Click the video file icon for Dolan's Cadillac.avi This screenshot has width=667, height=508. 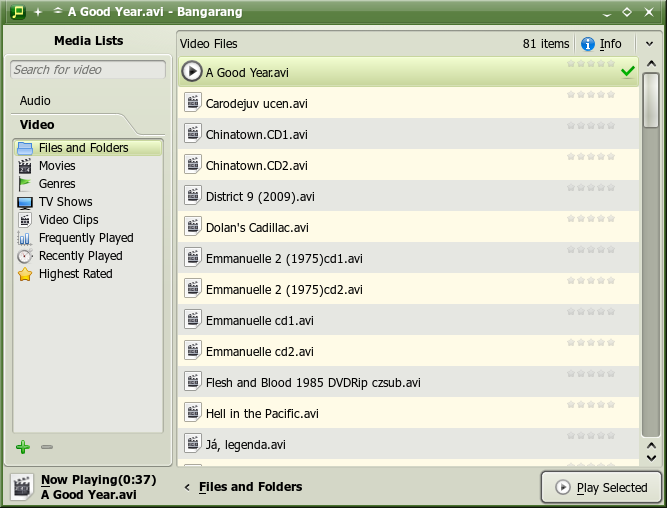pyautogui.click(x=193, y=227)
